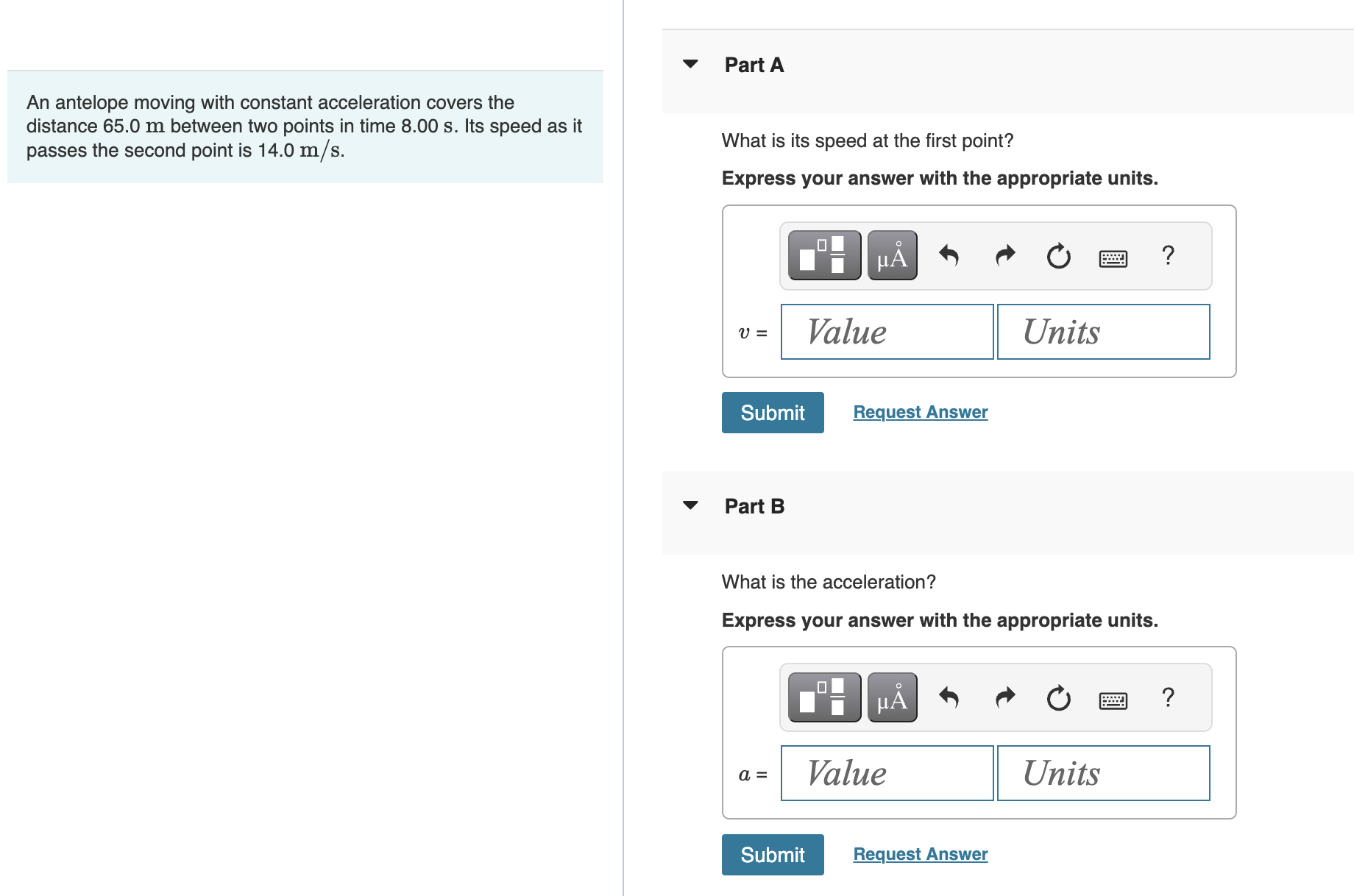Collapse the Part B section
Screen dimensions: 1354x896
click(690, 505)
